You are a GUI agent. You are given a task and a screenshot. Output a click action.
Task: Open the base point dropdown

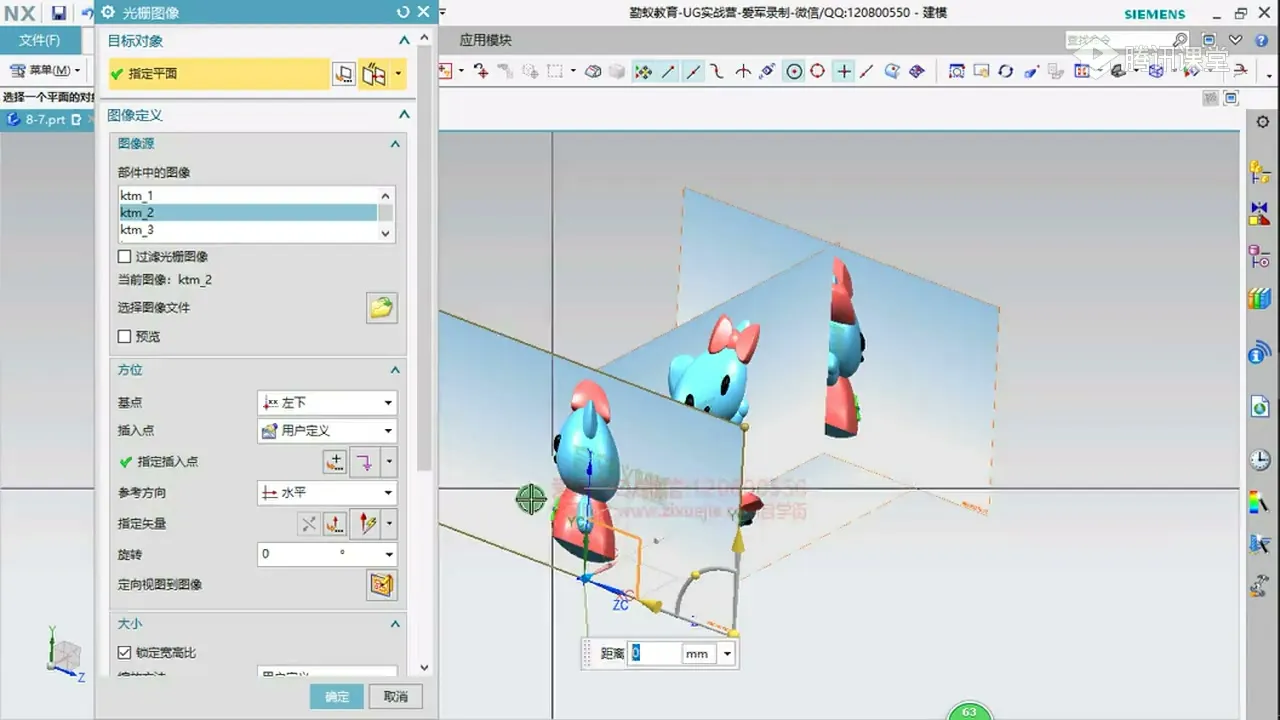pos(327,403)
